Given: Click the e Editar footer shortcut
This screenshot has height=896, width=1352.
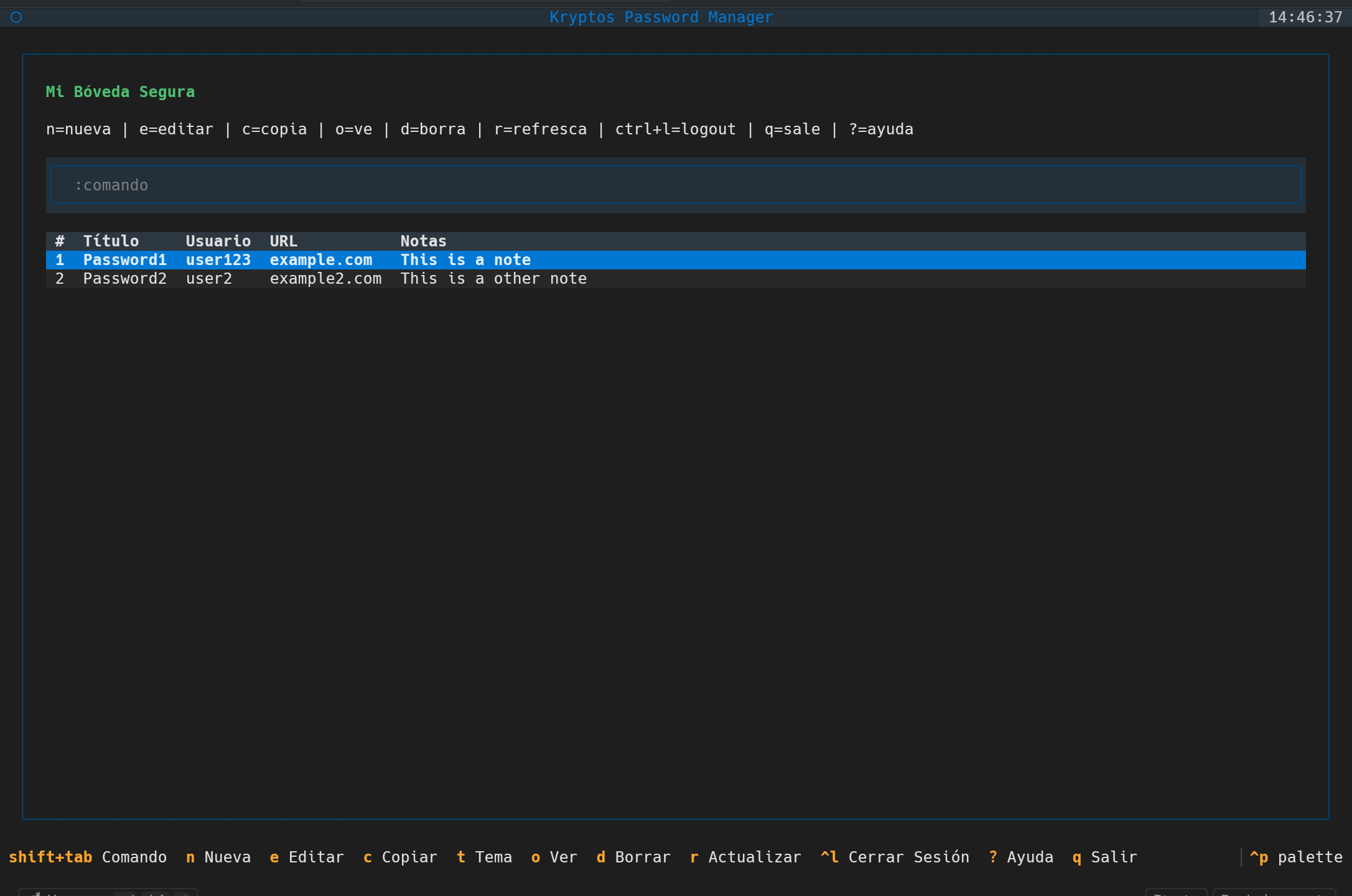Looking at the screenshot, I should click(x=307, y=857).
